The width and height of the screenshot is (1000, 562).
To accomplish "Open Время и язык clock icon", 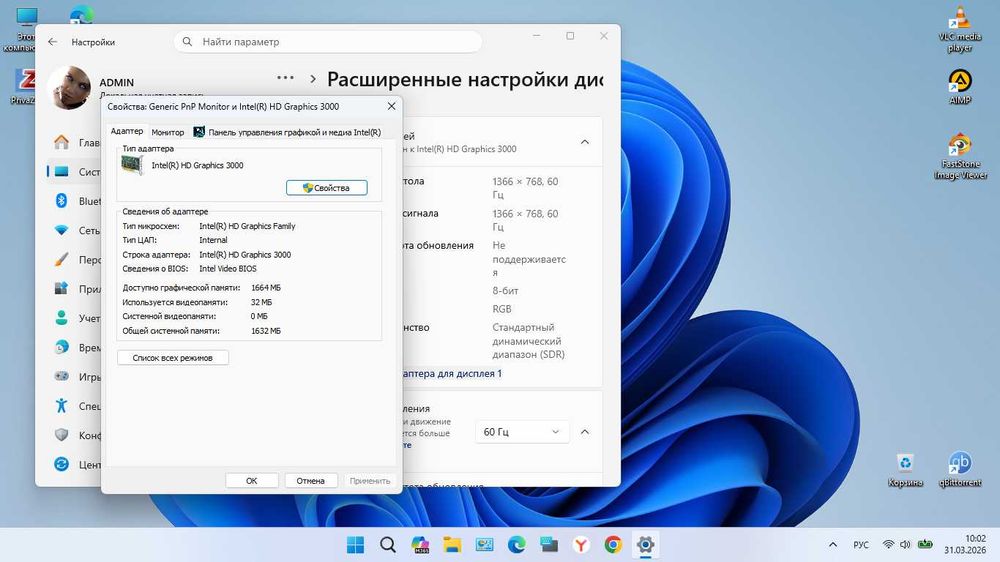I will point(61,347).
